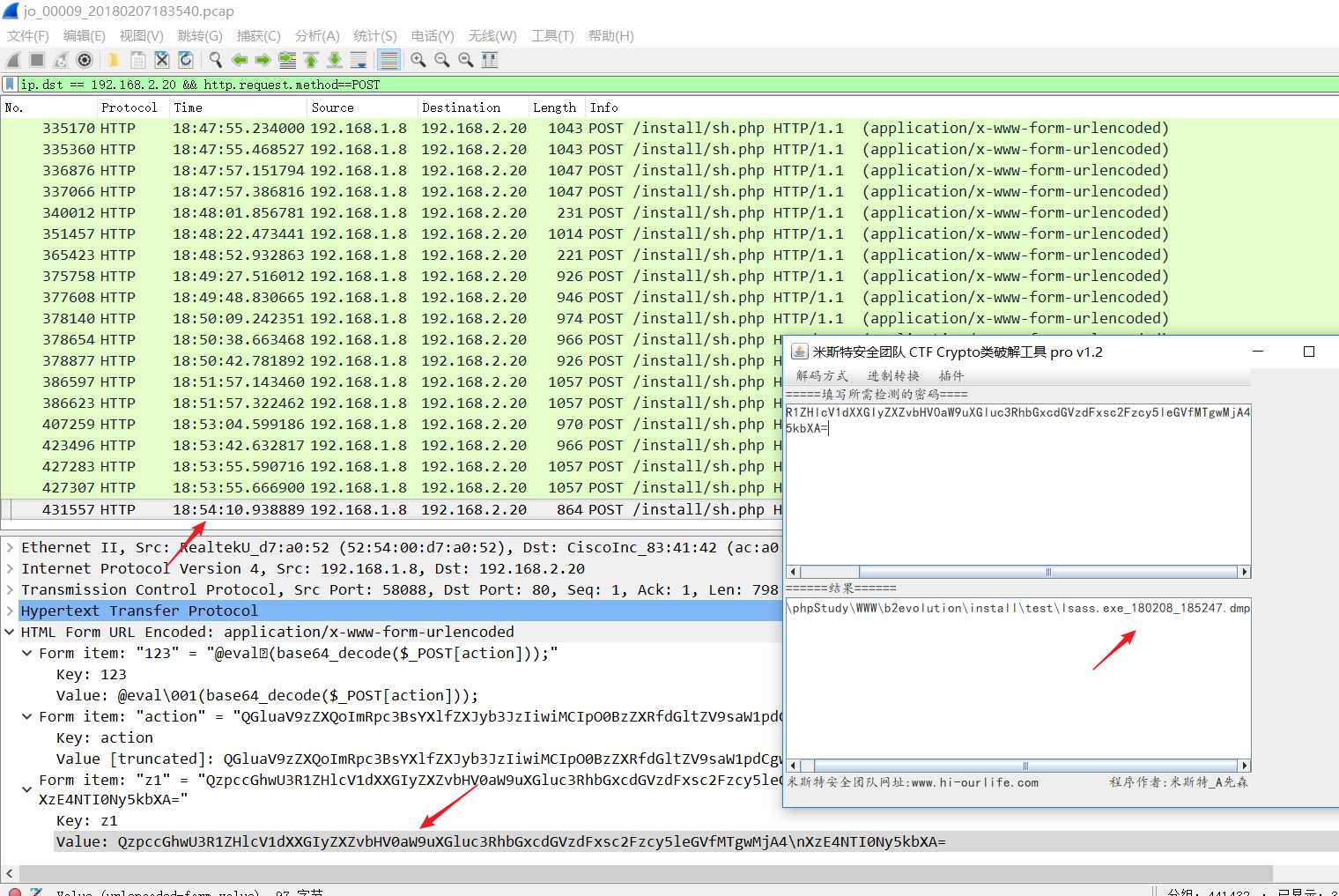Click right scroll arrow of Crypto input area
Screen dimensions: 1339x896
[x=1245, y=572]
